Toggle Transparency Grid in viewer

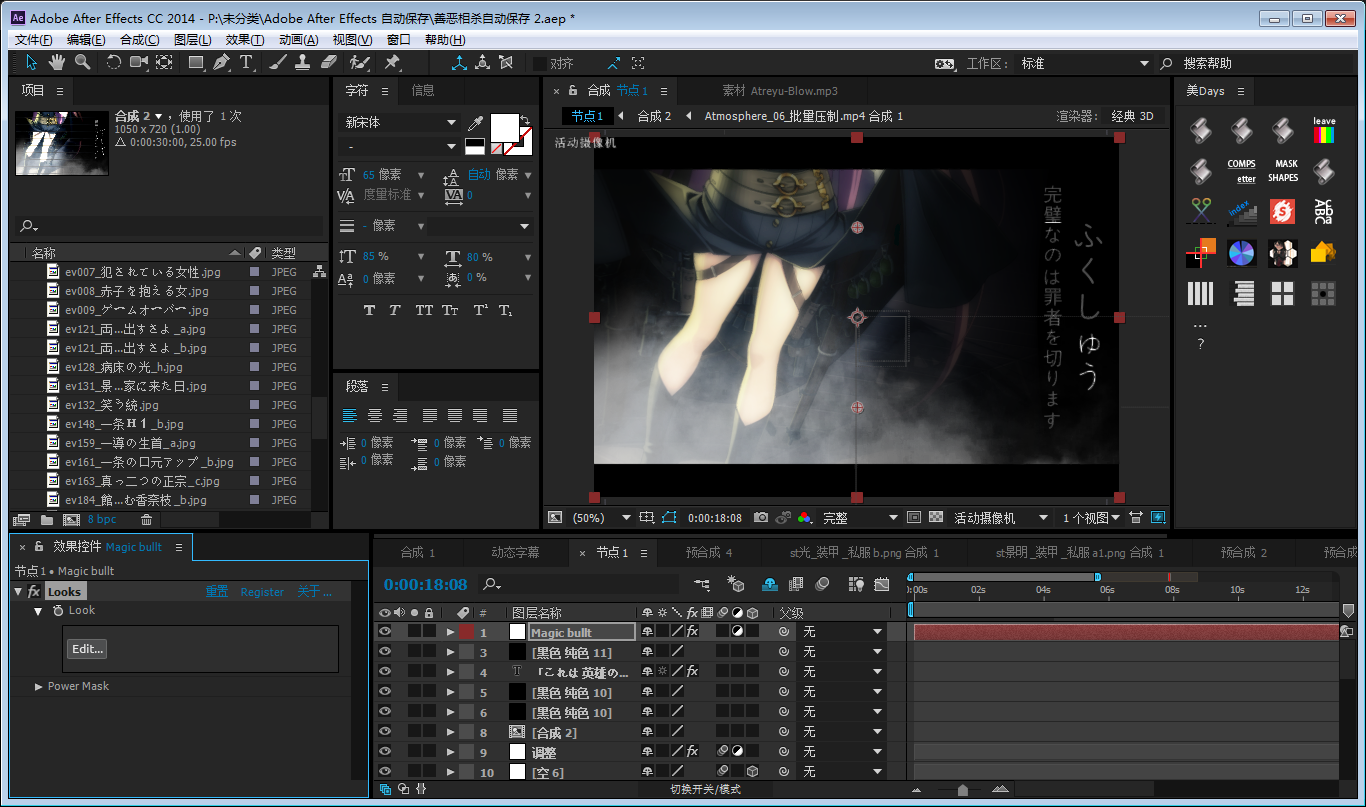click(936, 517)
